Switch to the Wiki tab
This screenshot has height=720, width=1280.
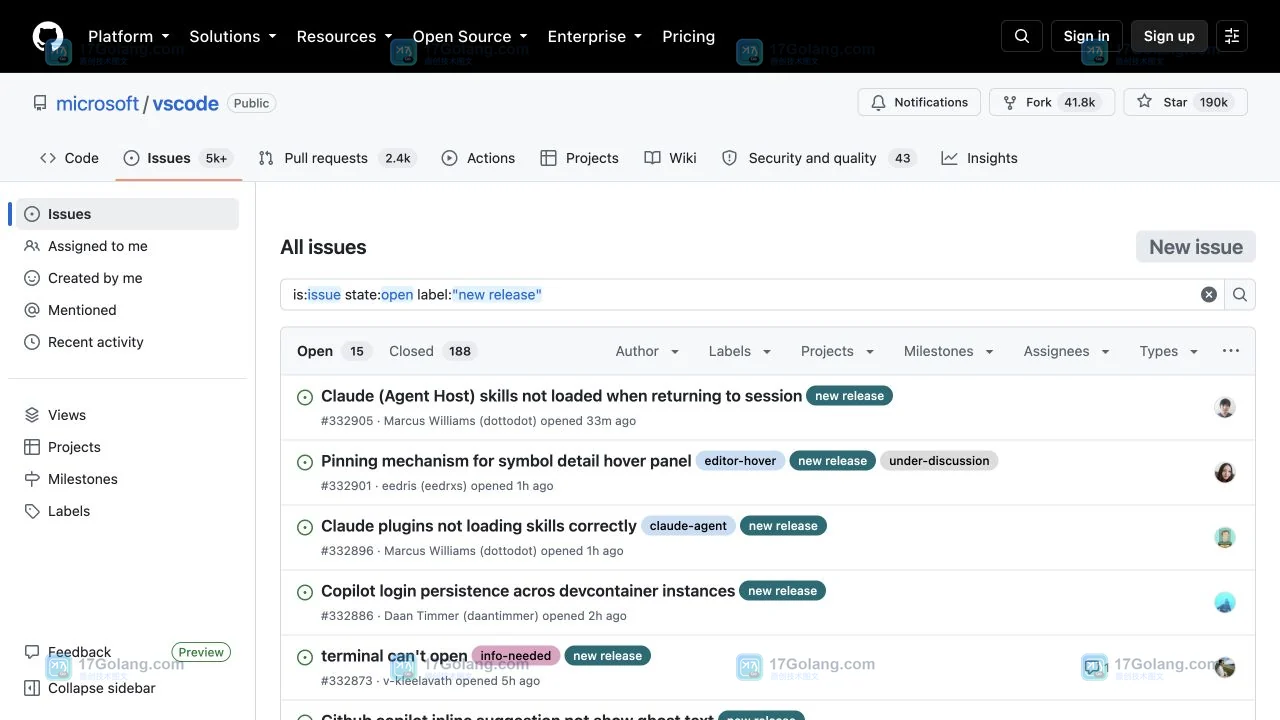click(x=671, y=158)
